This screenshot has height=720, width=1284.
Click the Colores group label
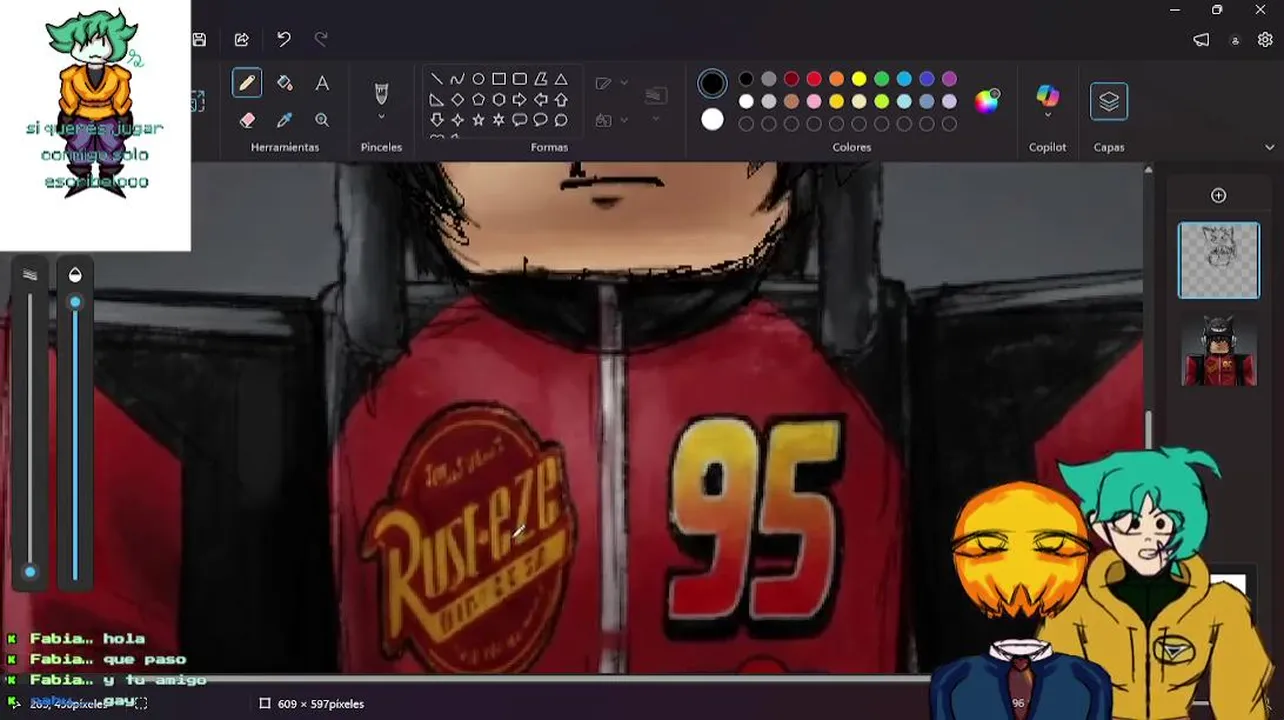pos(852,147)
